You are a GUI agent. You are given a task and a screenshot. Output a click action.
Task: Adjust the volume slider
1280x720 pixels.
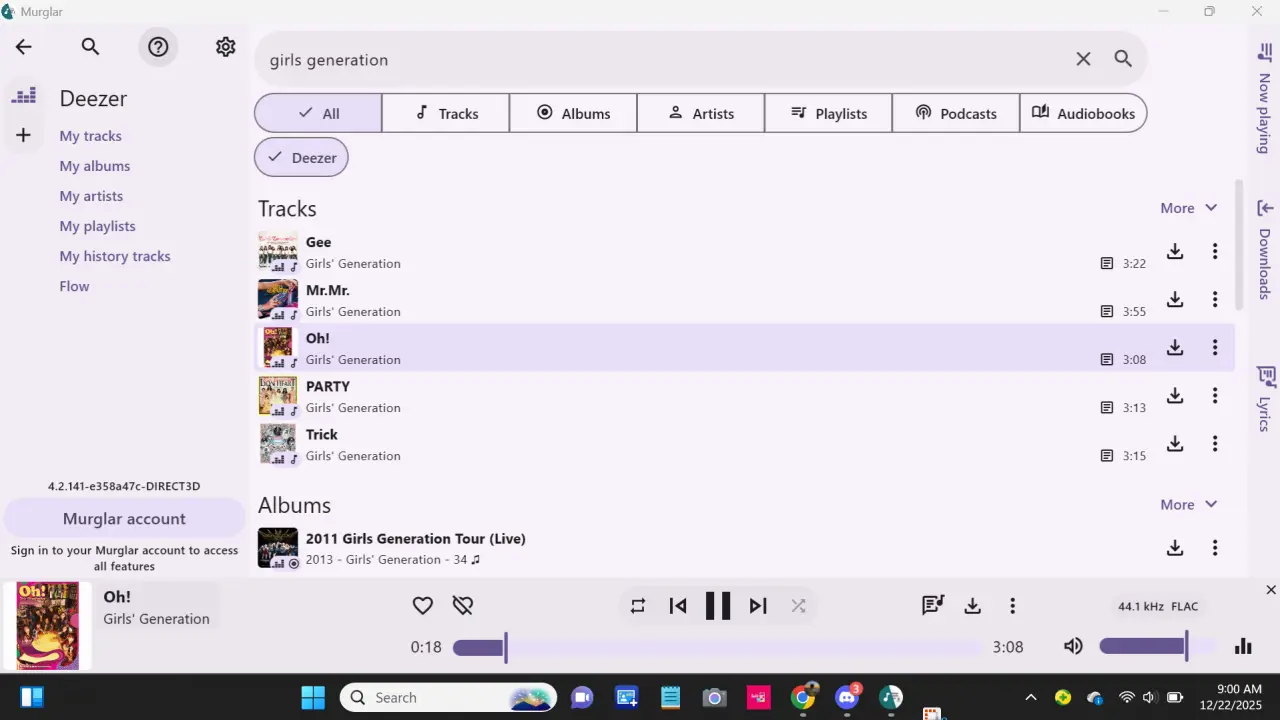pyautogui.click(x=1157, y=646)
